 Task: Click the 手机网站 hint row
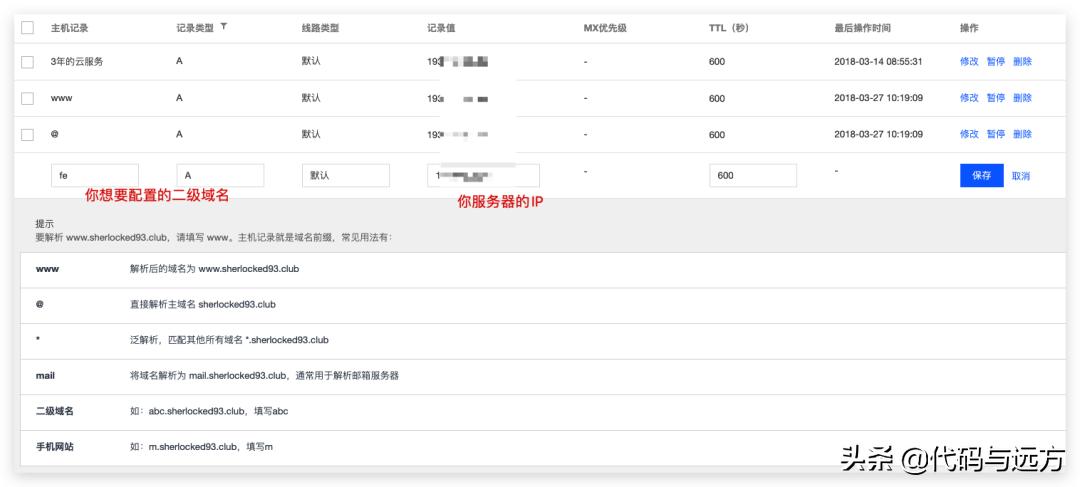(x=543, y=448)
